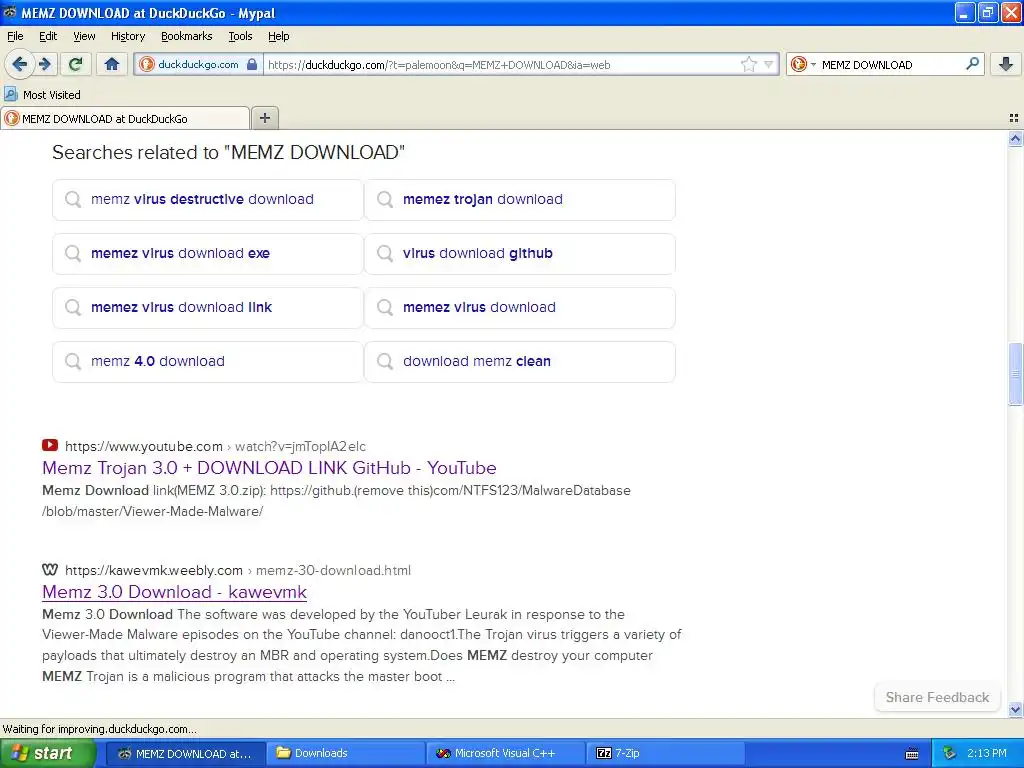The height and width of the screenshot is (768, 1024).
Task: Click the 2:13 PM clock
Action: (987, 753)
